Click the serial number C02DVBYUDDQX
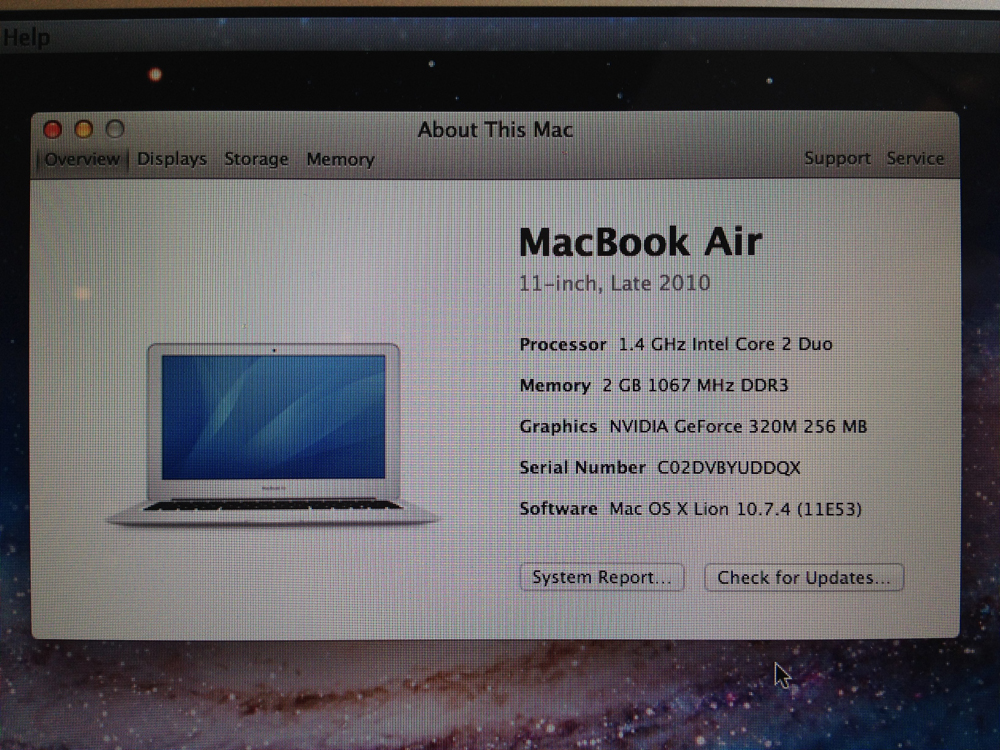This screenshot has width=1000, height=750. pos(728,467)
